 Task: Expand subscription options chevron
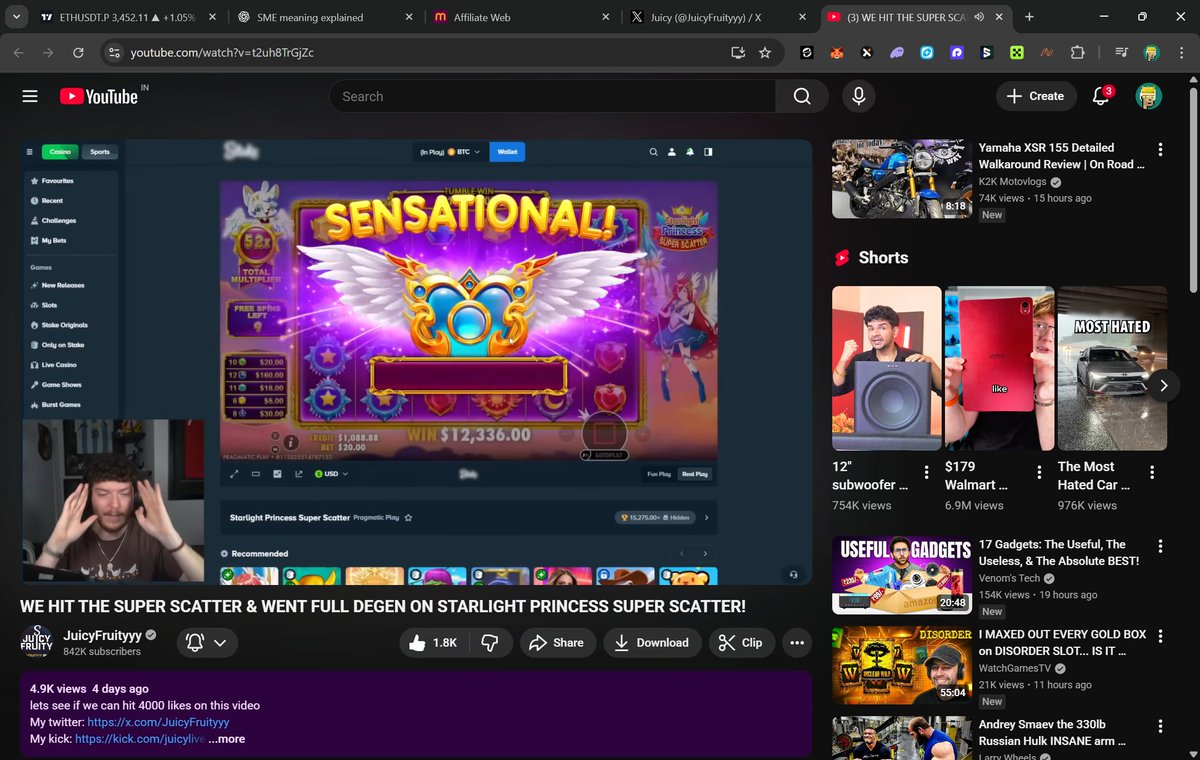[x=220, y=643]
